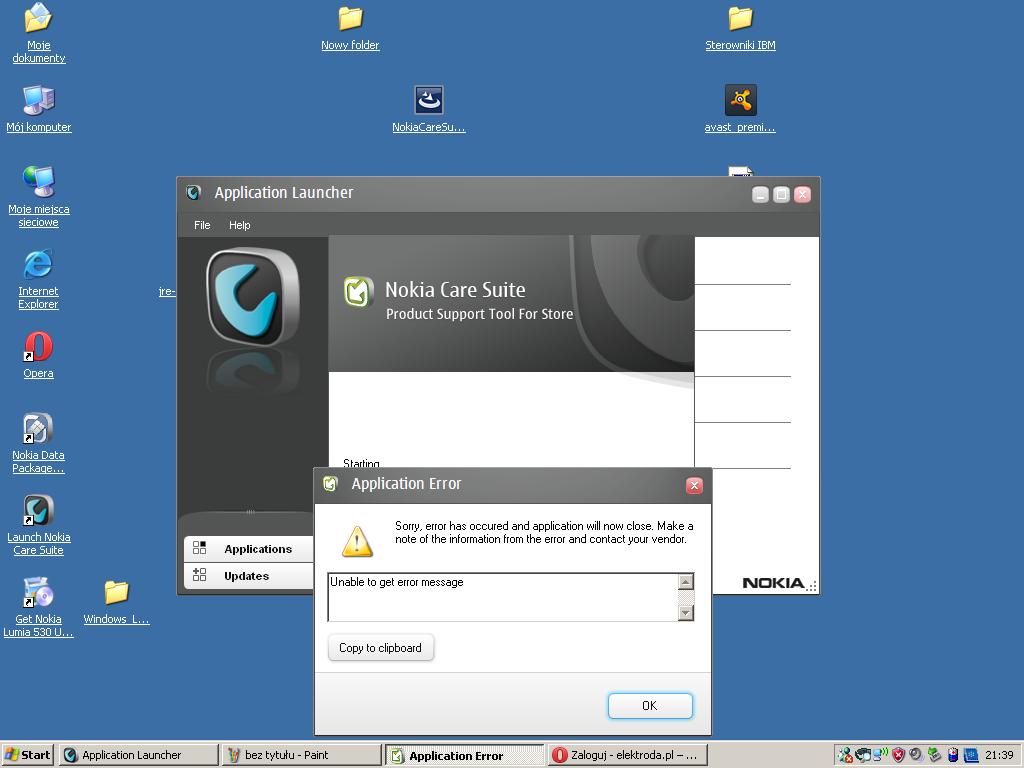Click the Windows Messenger tray icon

(846, 755)
